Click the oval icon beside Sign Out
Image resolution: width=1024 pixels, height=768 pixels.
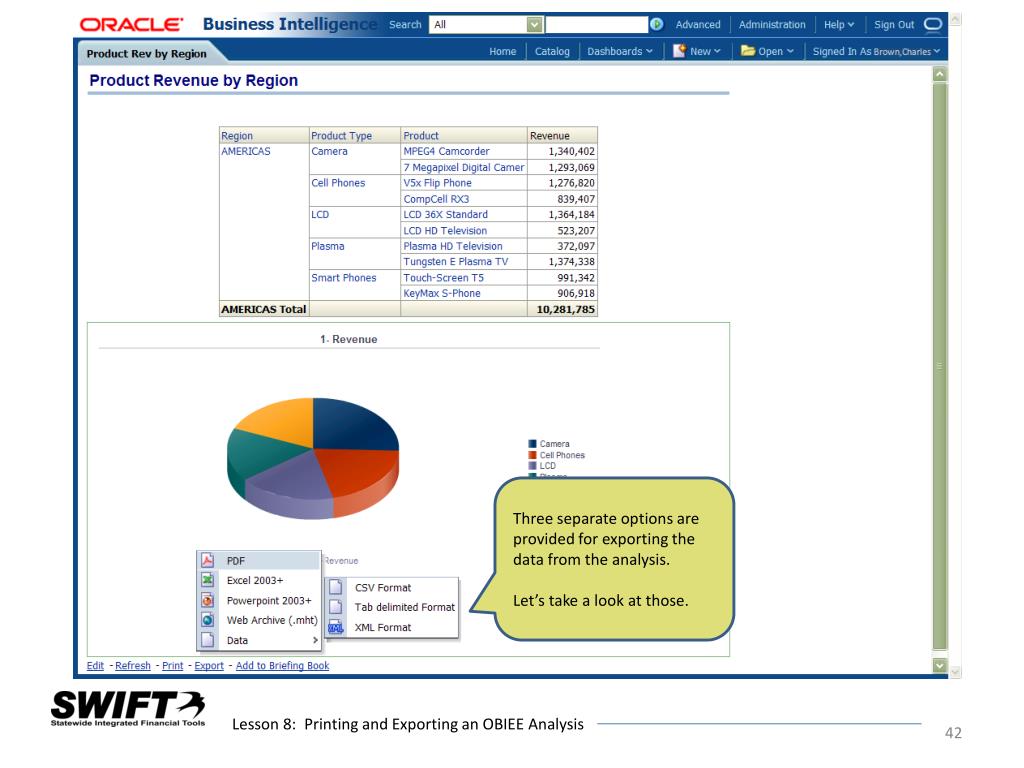[933, 24]
